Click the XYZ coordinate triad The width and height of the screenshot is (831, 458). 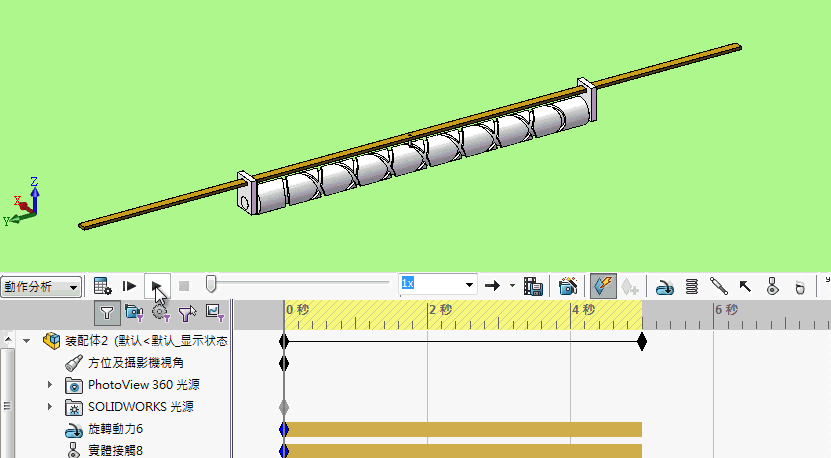click(x=22, y=202)
